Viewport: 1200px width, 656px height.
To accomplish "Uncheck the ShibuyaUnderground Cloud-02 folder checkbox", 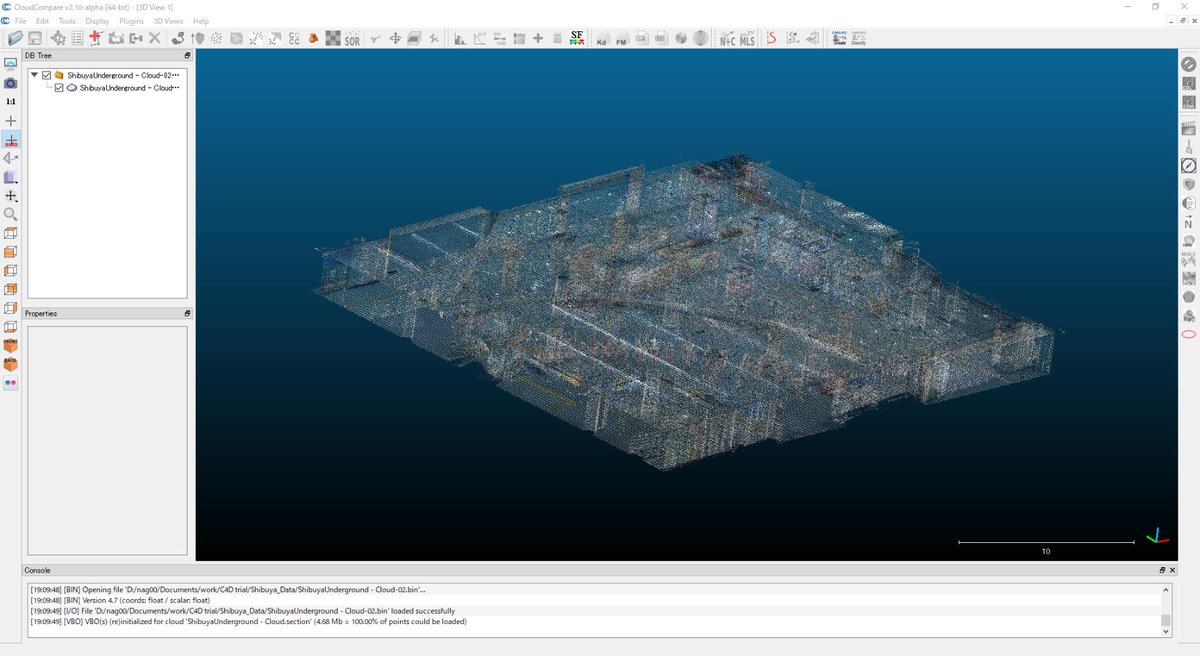I will point(47,75).
